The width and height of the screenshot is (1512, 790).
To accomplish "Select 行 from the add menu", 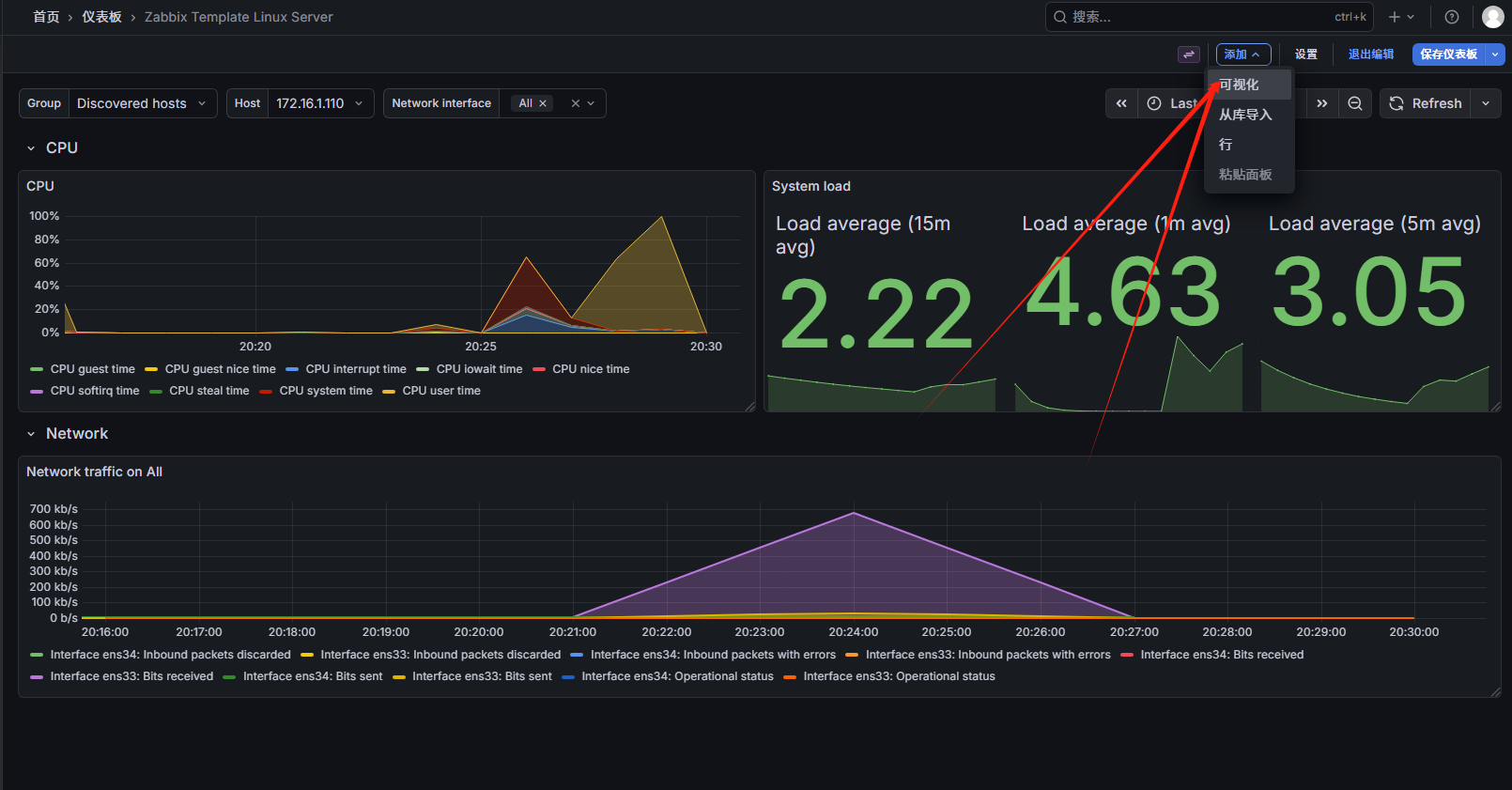I will 1250,145.
